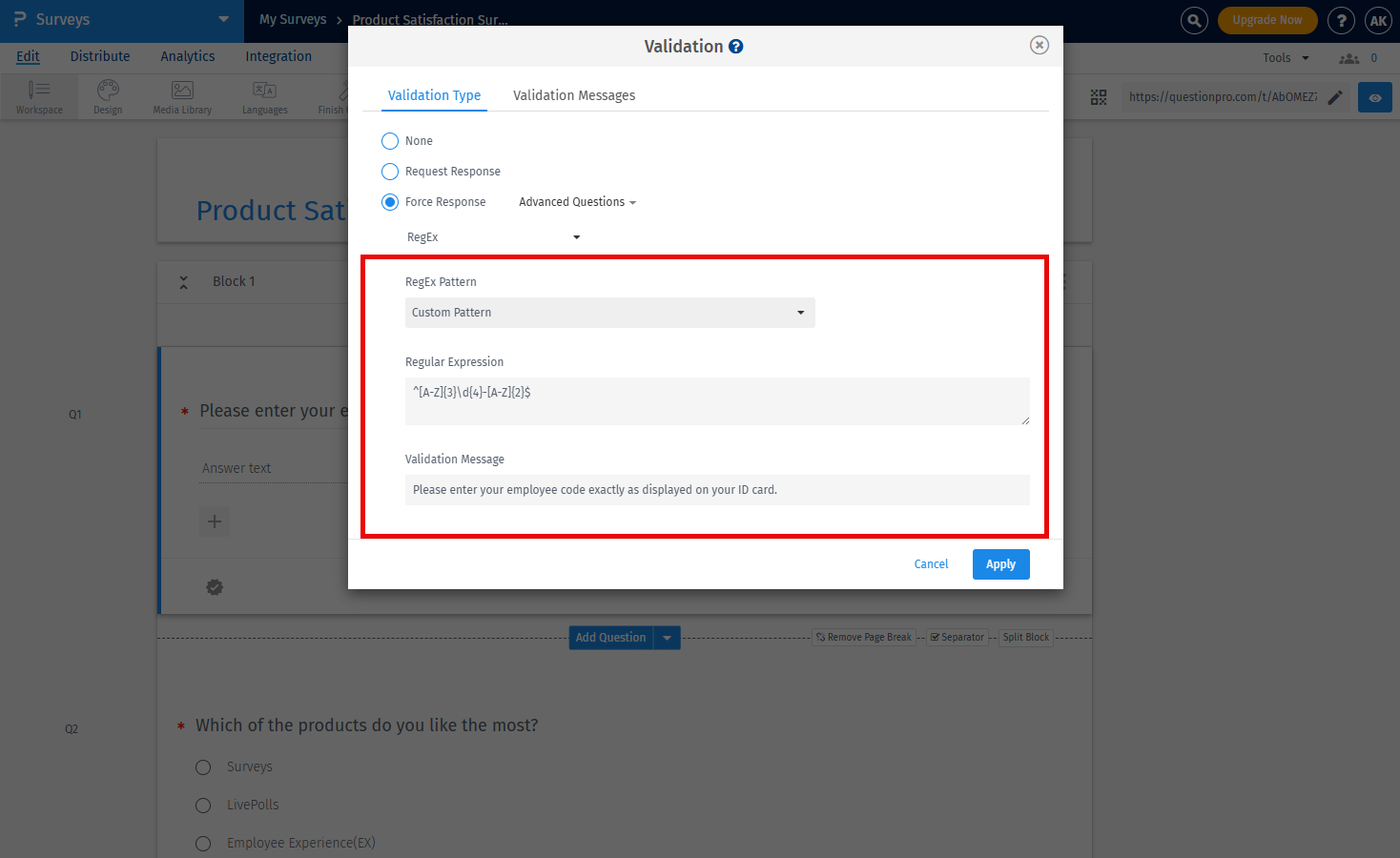Expand the Advanced Questions dropdown
The height and width of the screenshot is (858, 1400).
point(576,201)
